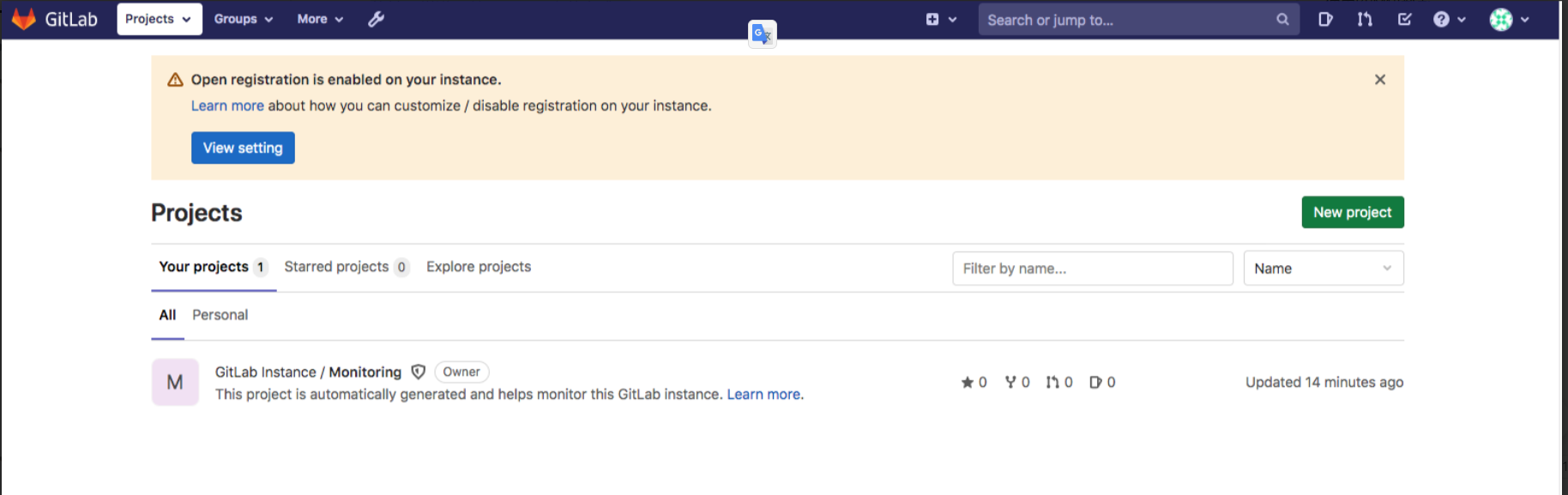Image resolution: width=1568 pixels, height=495 pixels.
Task: Open the Admin Area wrench icon
Action: pos(376,19)
